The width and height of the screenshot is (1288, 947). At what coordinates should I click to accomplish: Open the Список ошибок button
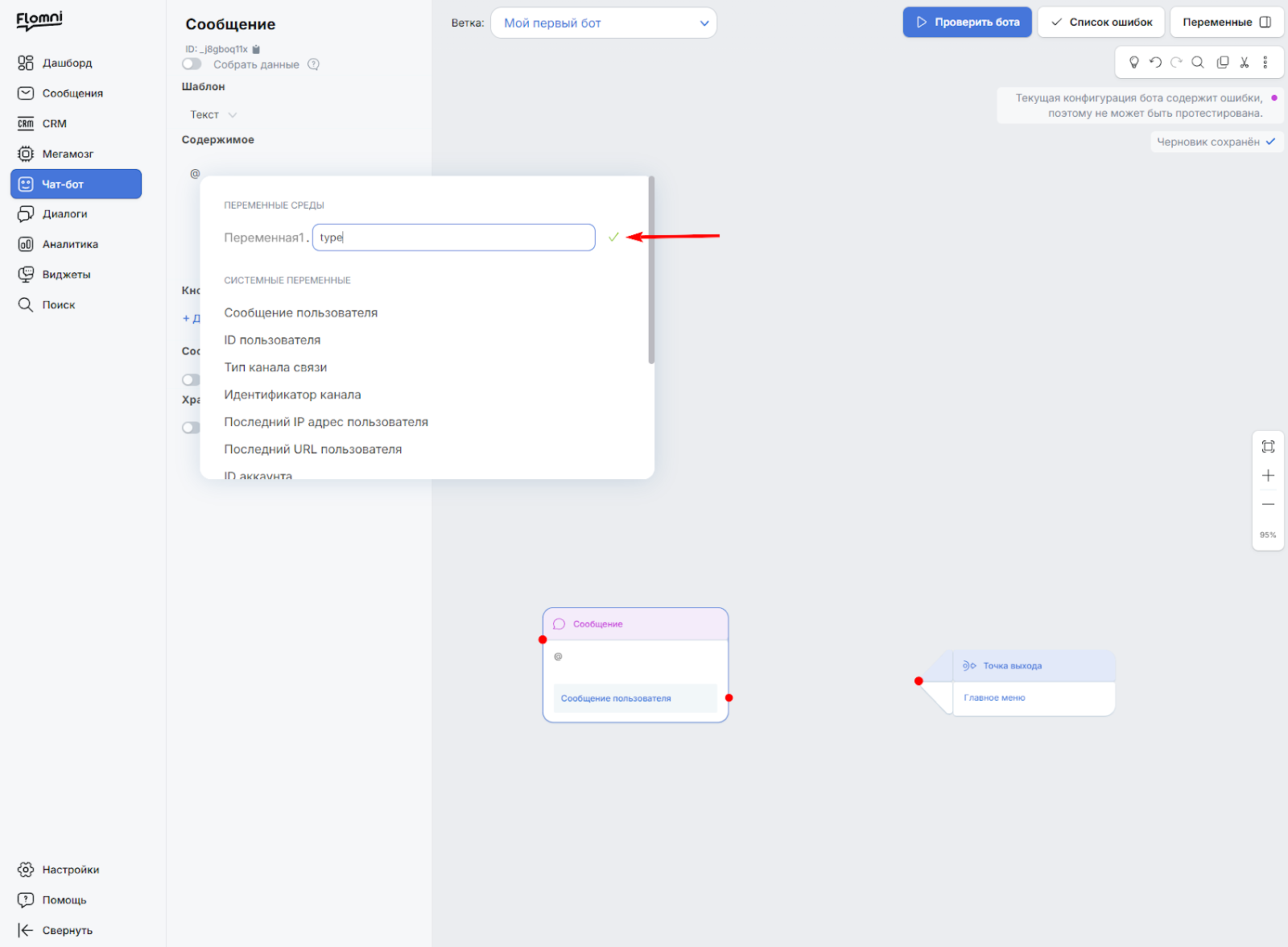point(1100,22)
